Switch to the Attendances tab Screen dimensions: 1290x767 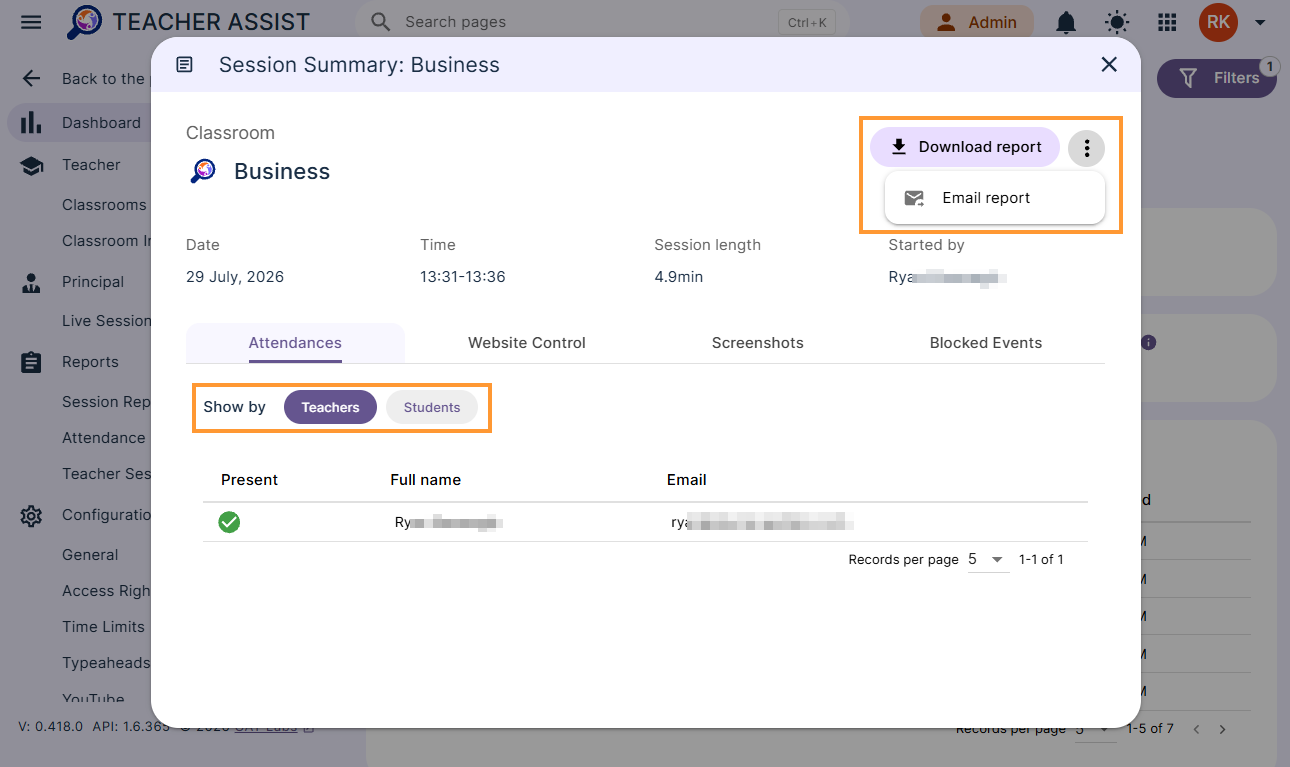[295, 343]
